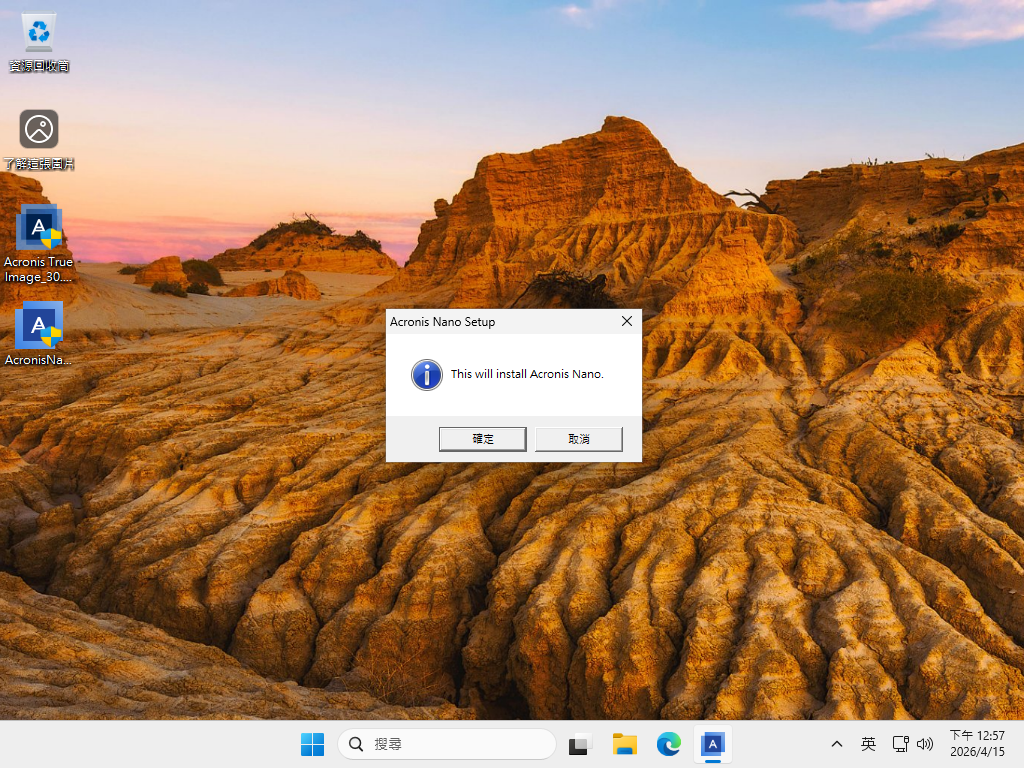Image resolution: width=1024 pixels, height=768 pixels.
Task: Switch to the Acronis setup taskbar icon
Action: click(x=712, y=744)
